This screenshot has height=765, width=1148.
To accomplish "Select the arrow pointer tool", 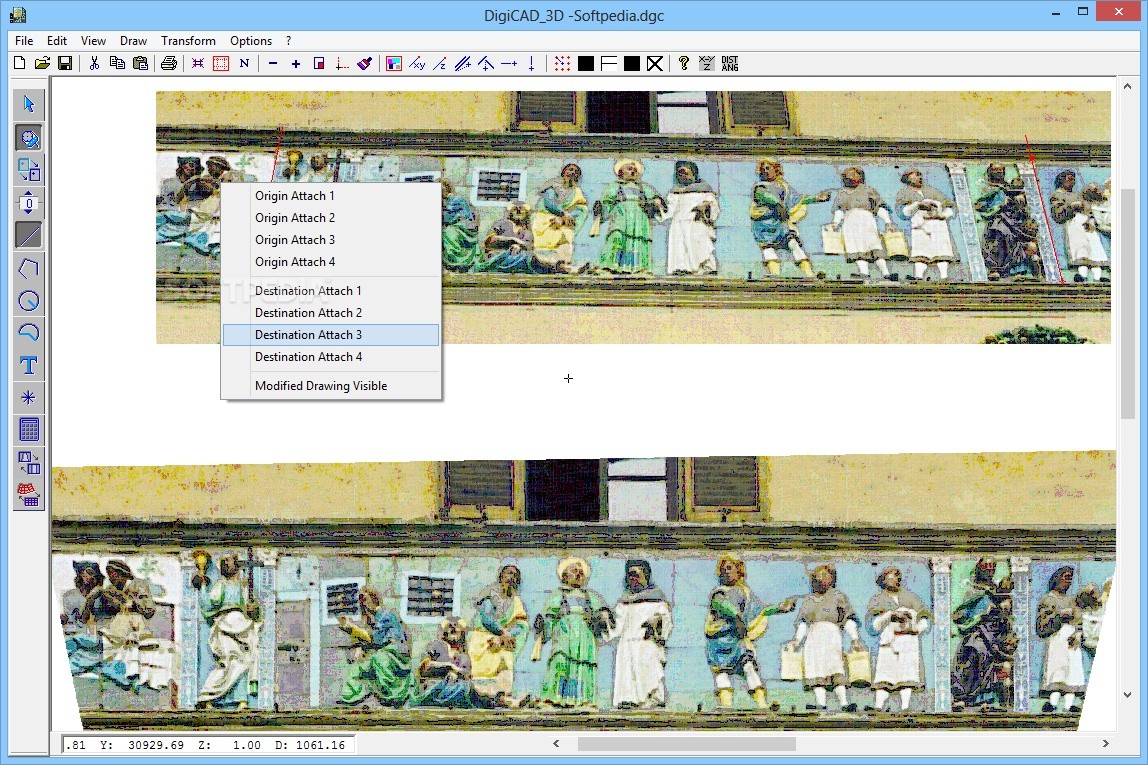I will 29,105.
